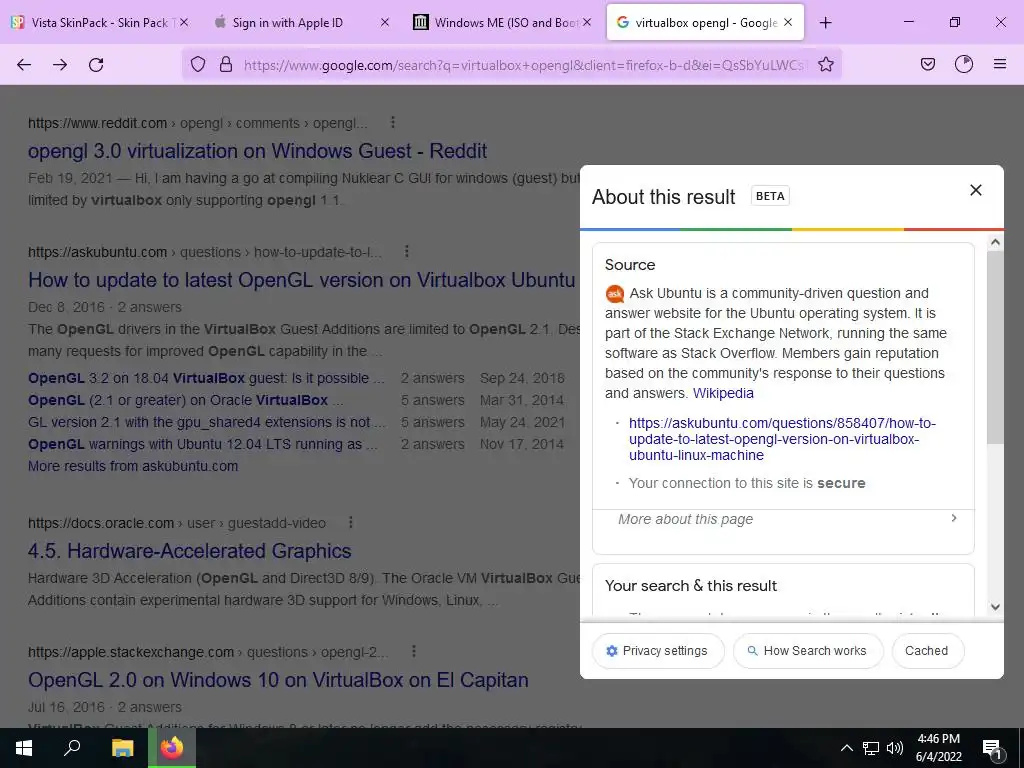Bookmark this page with the star icon
The height and width of the screenshot is (768, 1024).
pos(825,64)
